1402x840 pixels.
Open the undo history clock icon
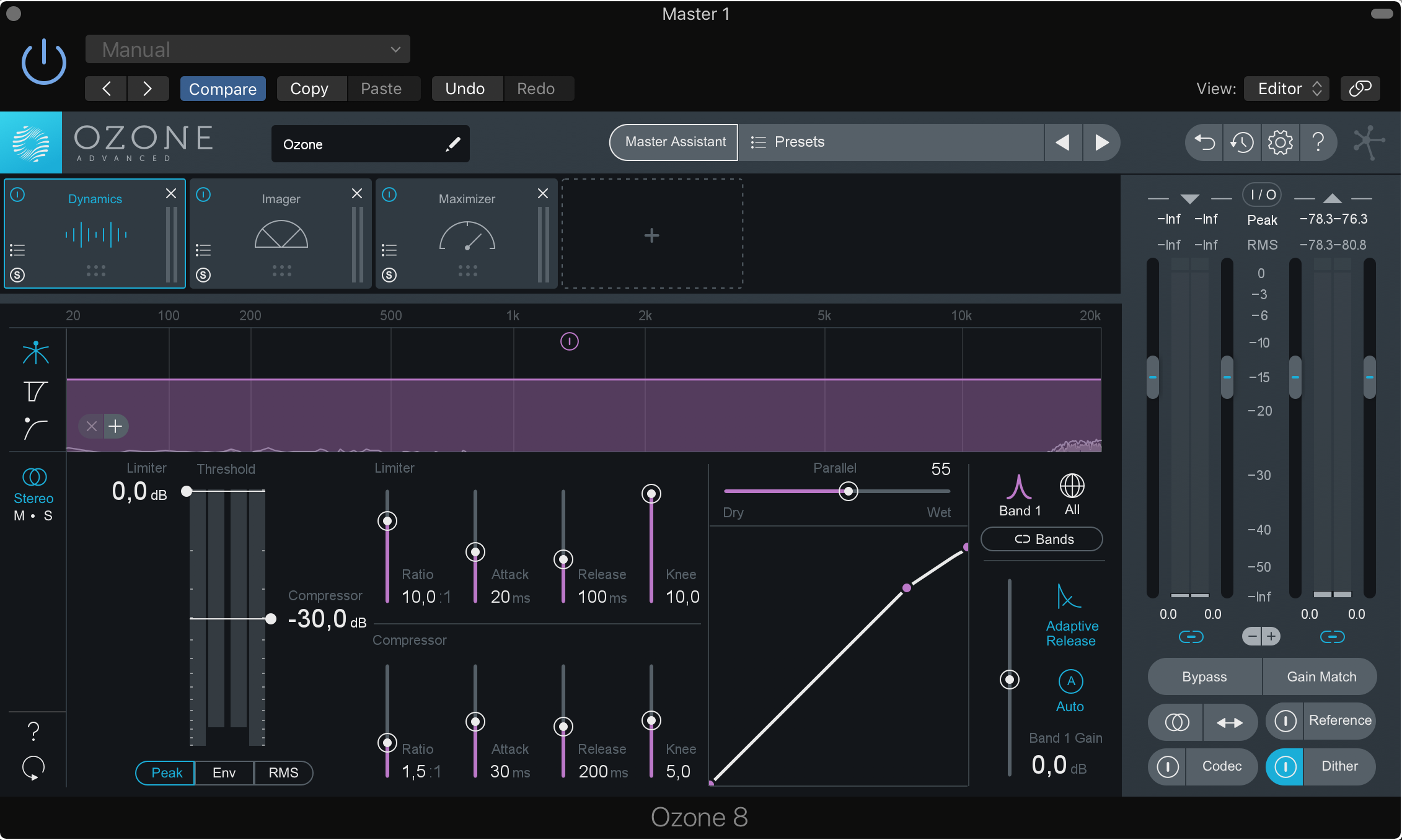pos(1241,142)
